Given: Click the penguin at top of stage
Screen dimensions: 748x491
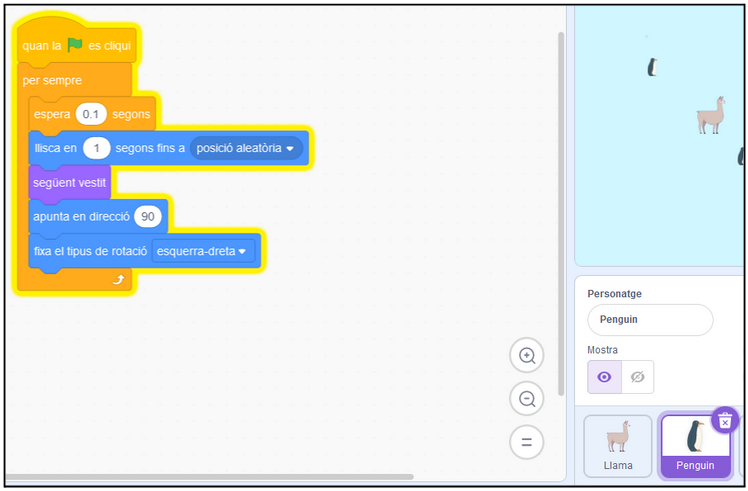Looking at the screenshot, I should coord(652,67).
